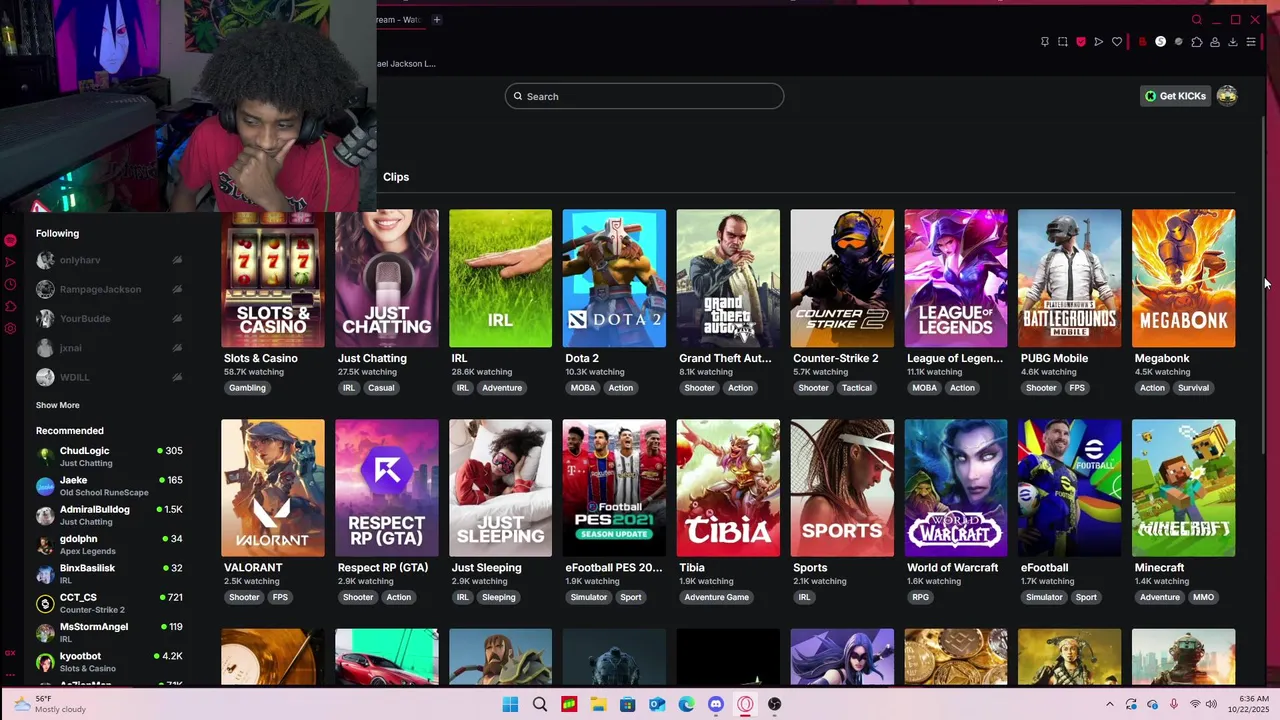Image resolution: width=1280 pixels, height=720 pixels.
Task: Open Slots & Casino category thumbnail
Action: tap(273, 278)
